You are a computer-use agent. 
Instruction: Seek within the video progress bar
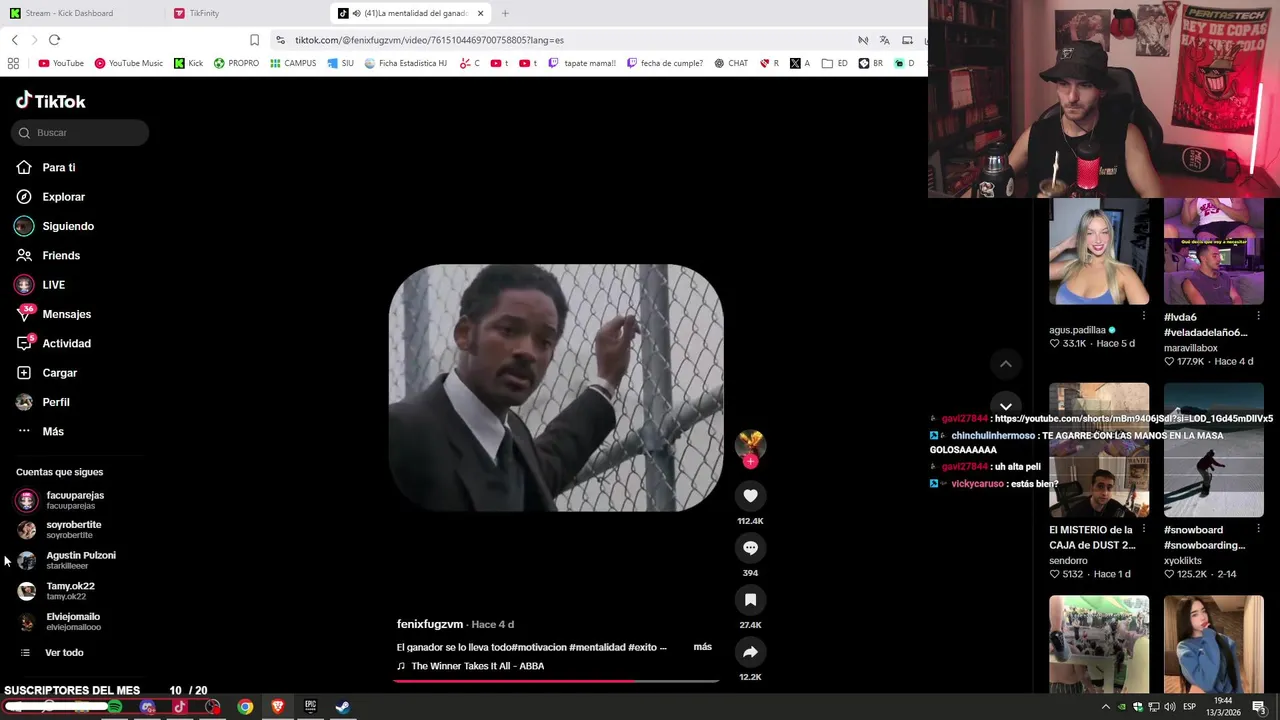pos(556,681)
